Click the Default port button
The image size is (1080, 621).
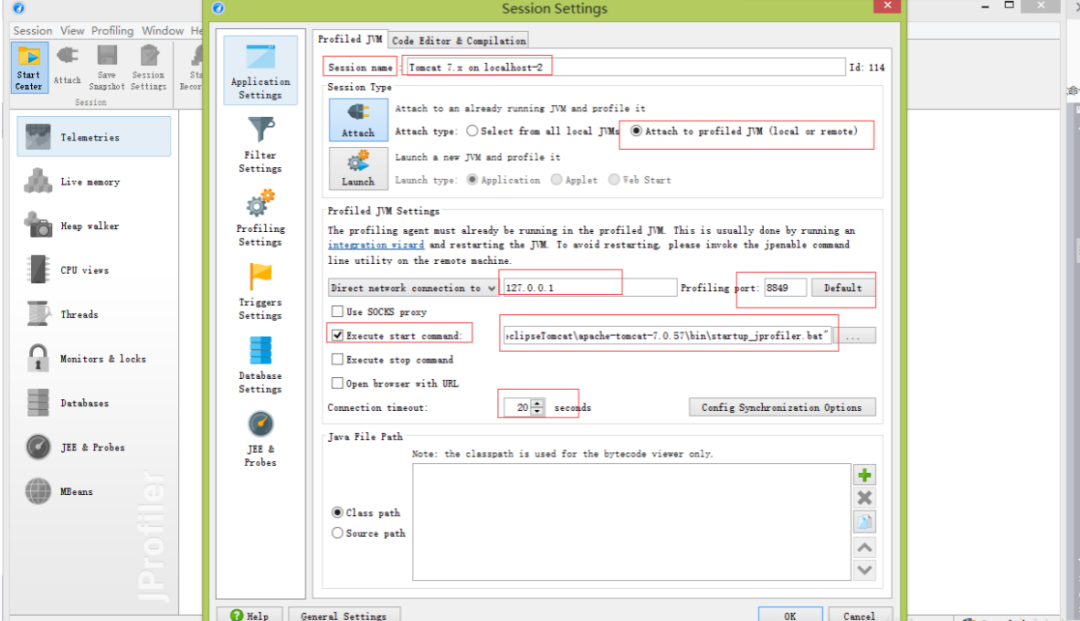click(x=843, y=288)
